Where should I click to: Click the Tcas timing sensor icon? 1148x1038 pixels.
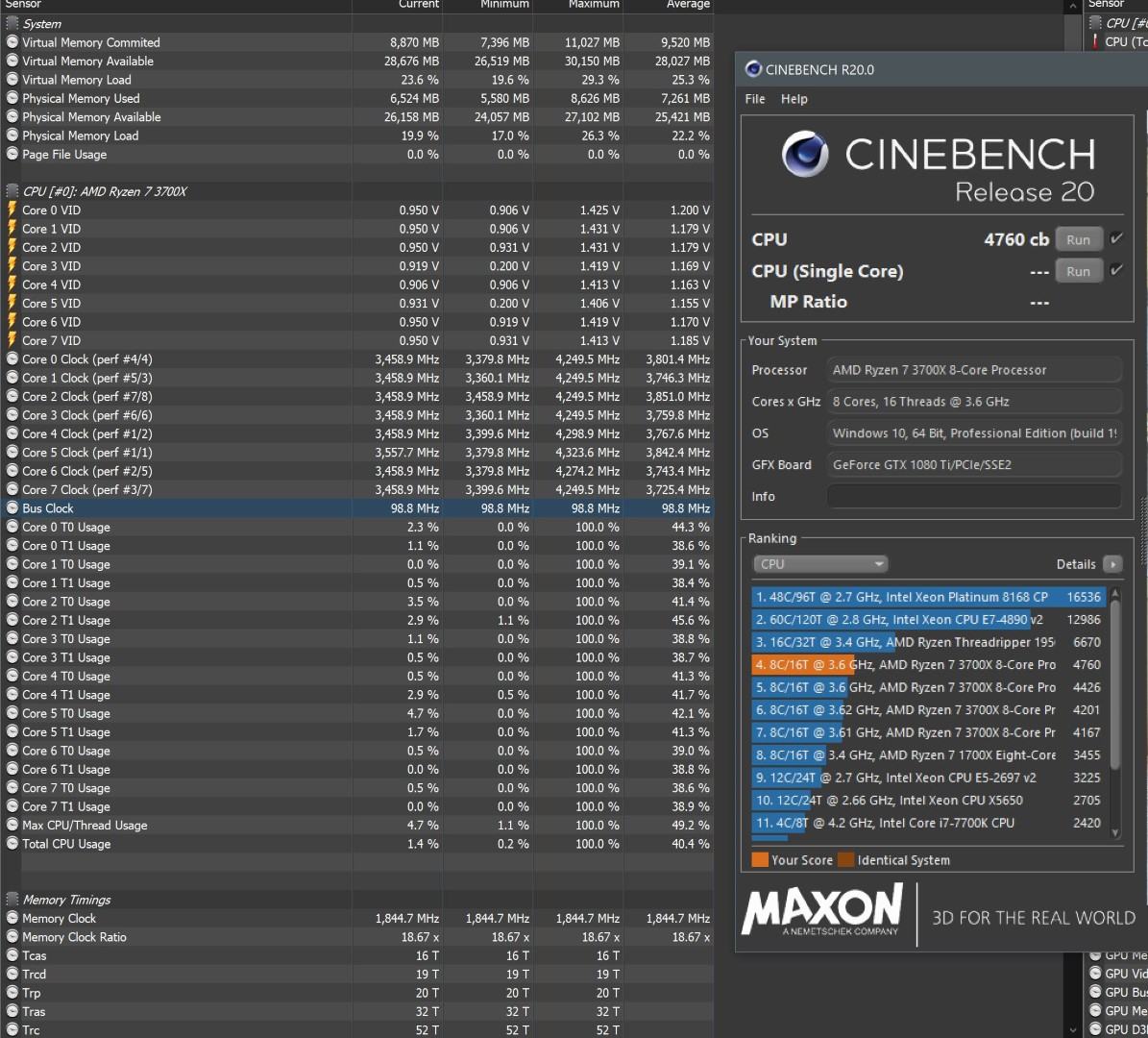point(12,955)
